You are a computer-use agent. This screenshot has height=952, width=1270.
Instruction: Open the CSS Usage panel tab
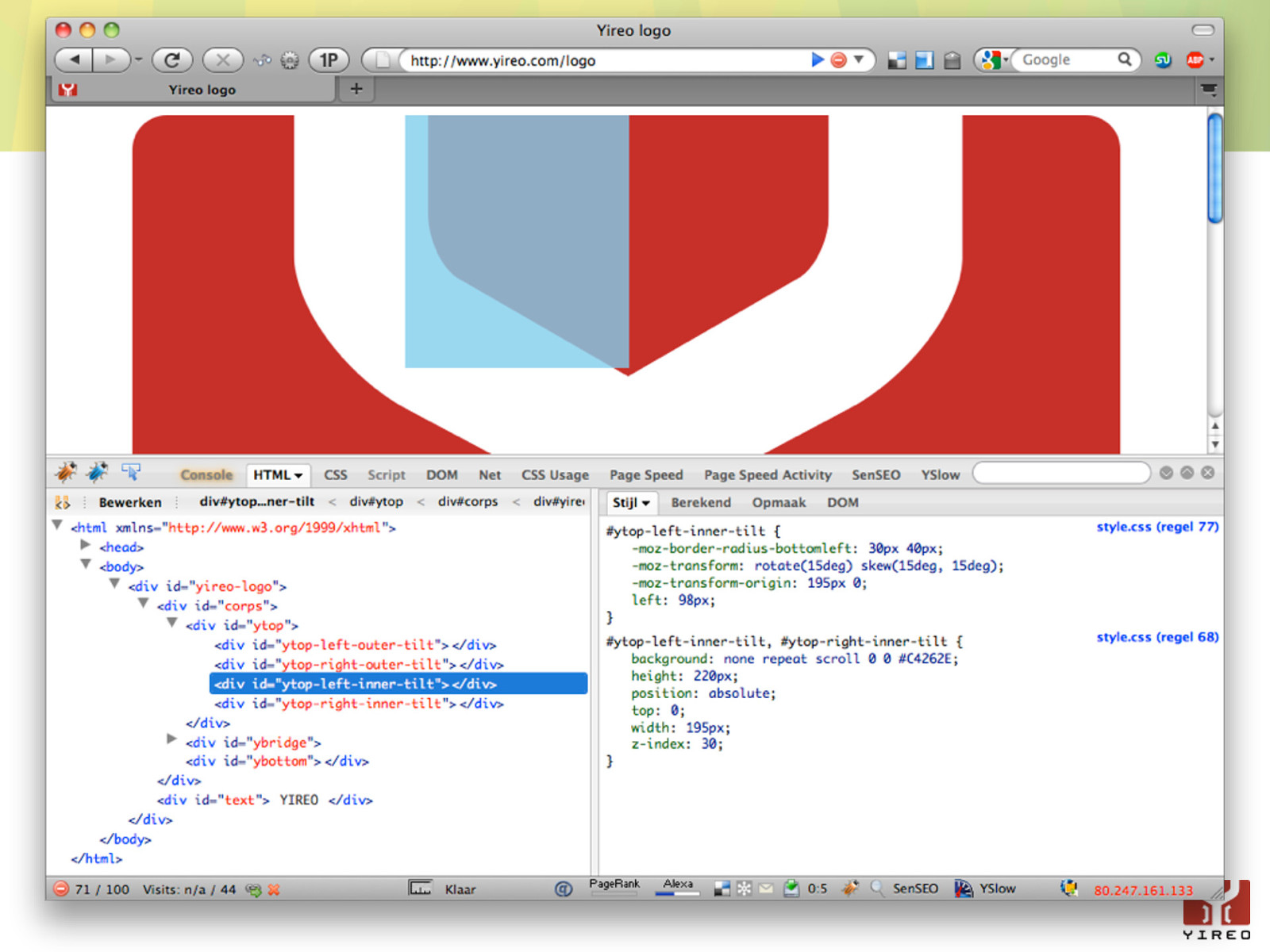[555, 475]
